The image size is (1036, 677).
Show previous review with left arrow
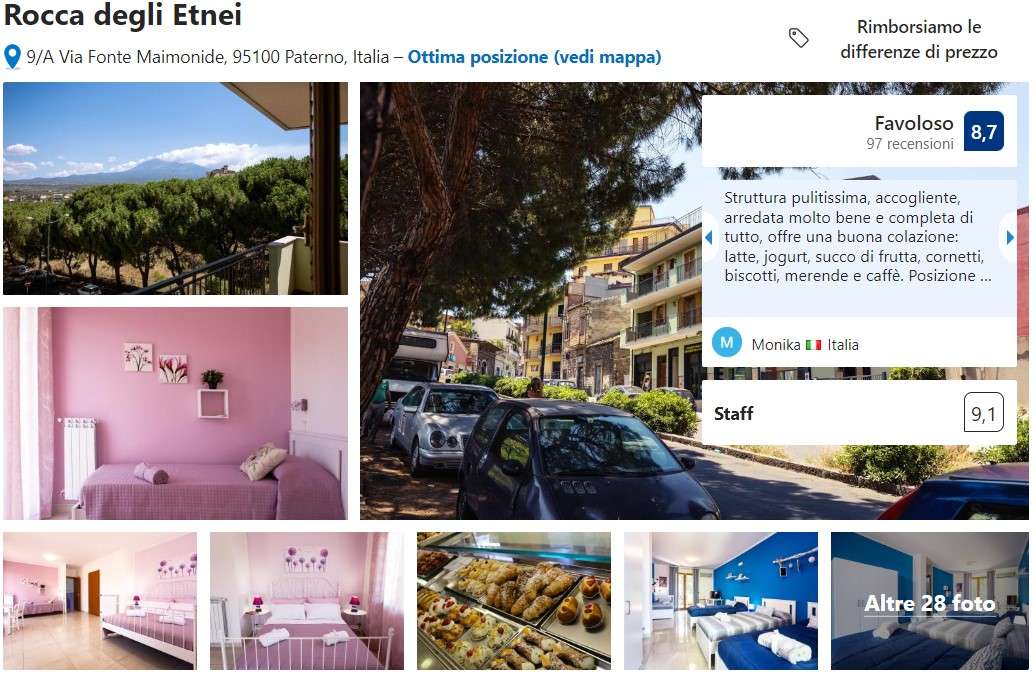[709, 237]
